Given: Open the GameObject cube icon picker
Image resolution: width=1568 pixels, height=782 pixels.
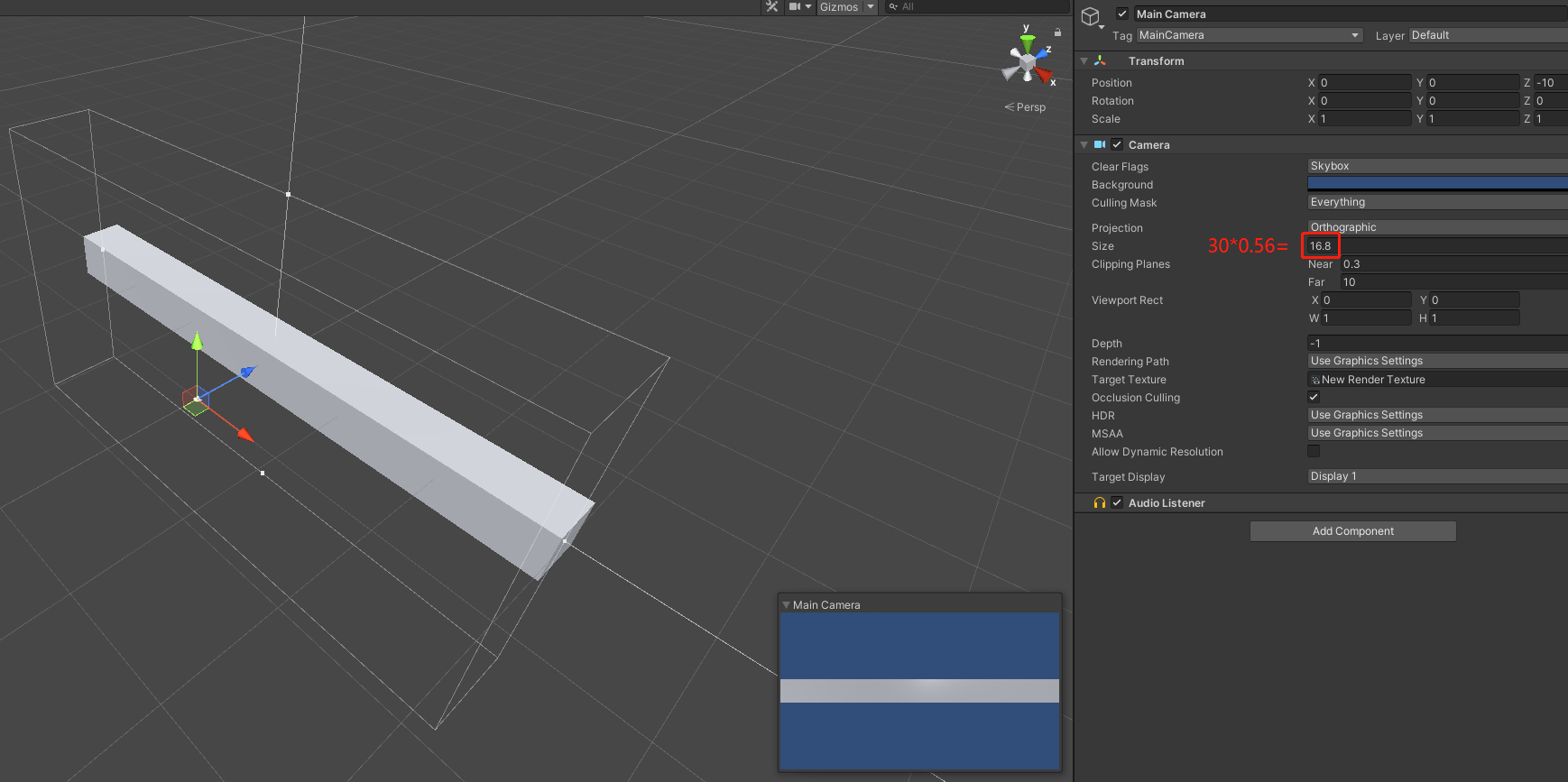Looking at the screenshot, I should click(1093, 18).
